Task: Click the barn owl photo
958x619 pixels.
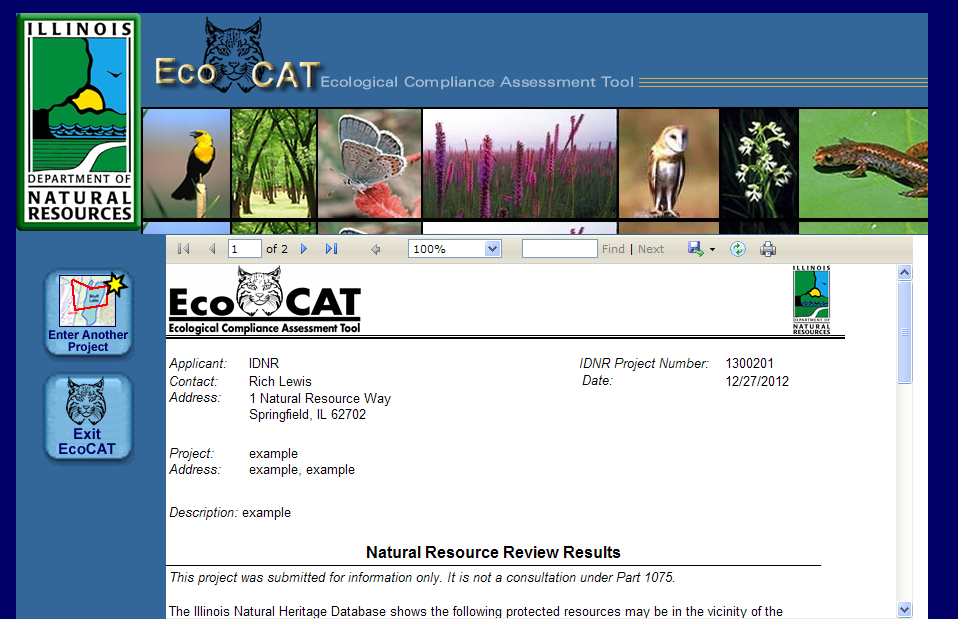Action: (668, 163)
